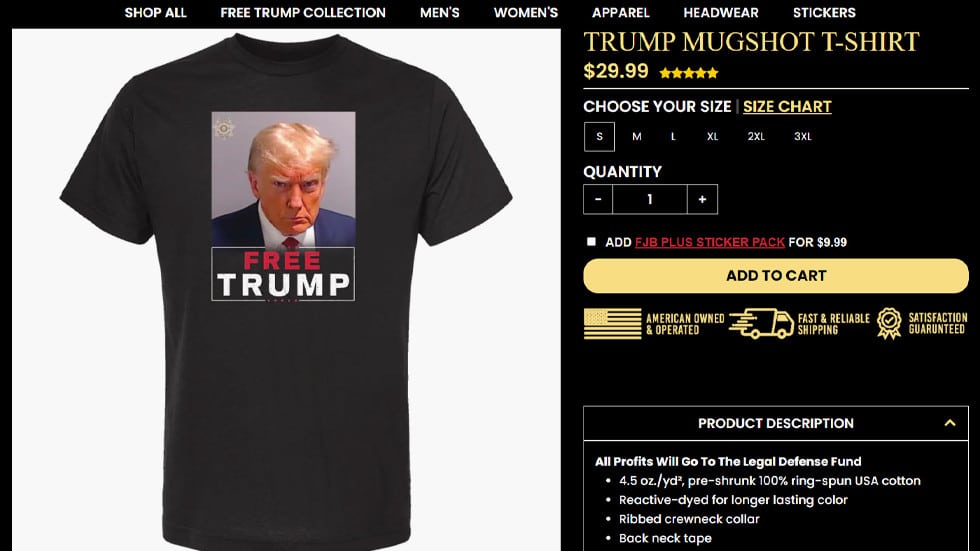Open the Size Chart link
This screenshot has width=980, height=551.
[x=787, y=107]
